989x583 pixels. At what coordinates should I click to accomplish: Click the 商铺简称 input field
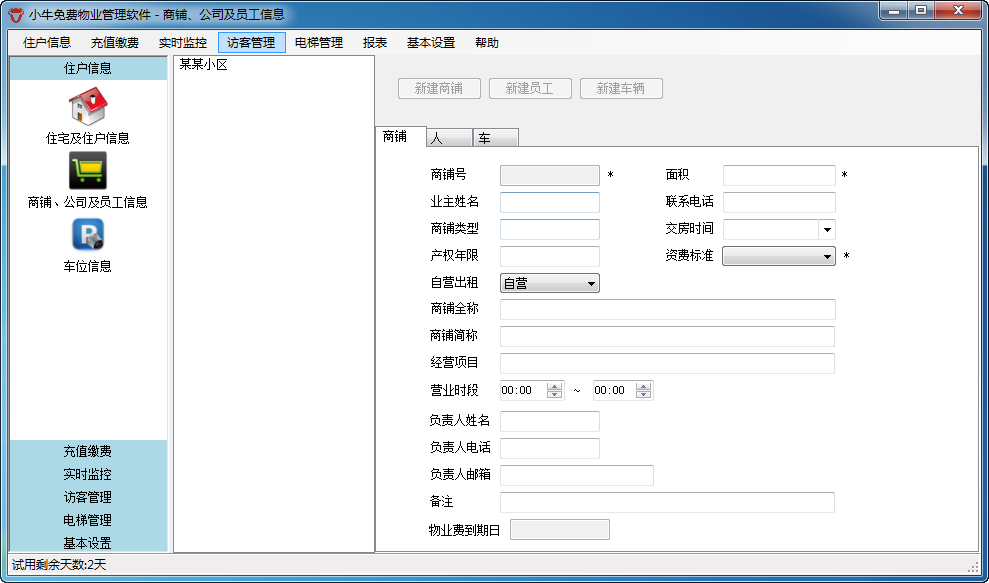[667, 336]
